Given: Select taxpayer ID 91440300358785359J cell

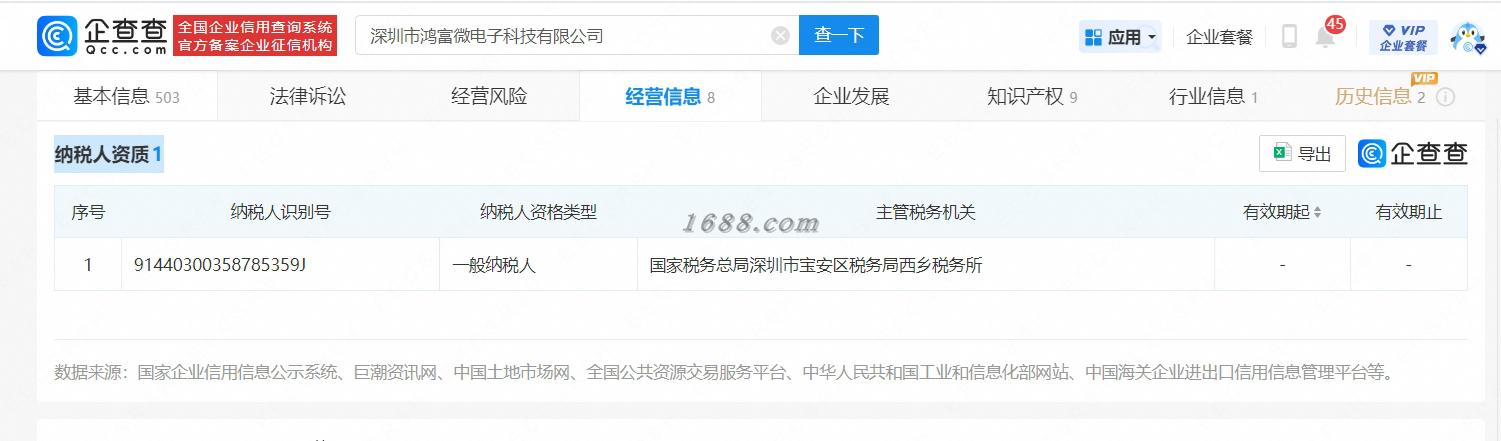Looking at the screenshot, I should (x=280, y=265).
